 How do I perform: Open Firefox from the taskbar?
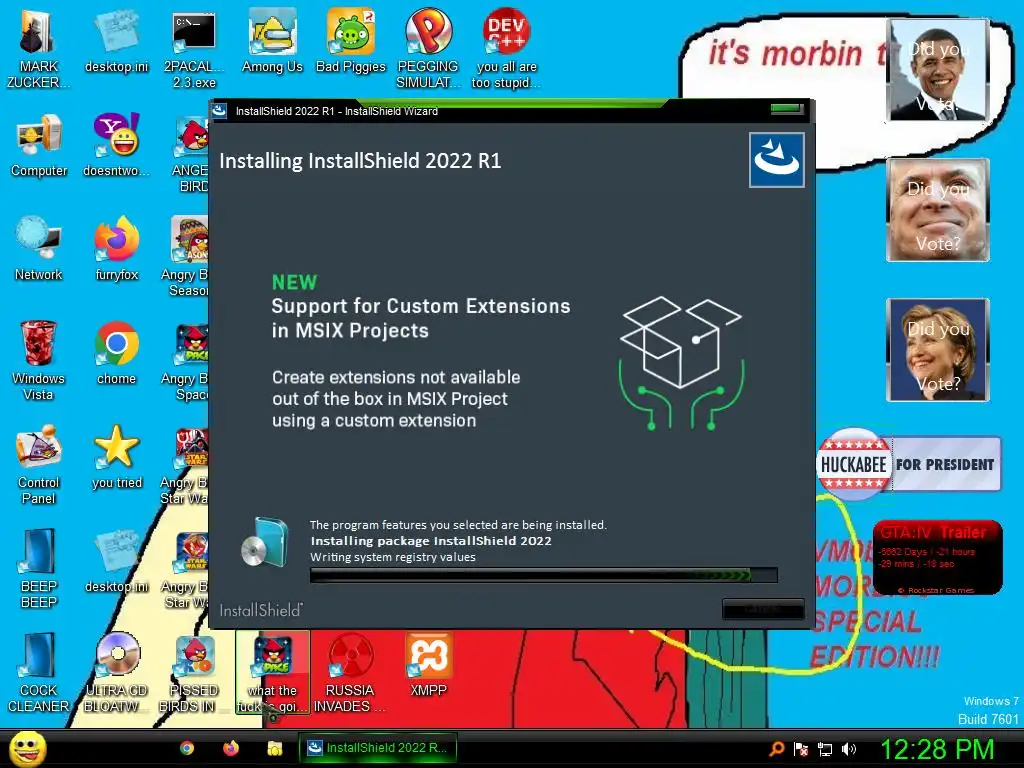click(x=231, y=748)
